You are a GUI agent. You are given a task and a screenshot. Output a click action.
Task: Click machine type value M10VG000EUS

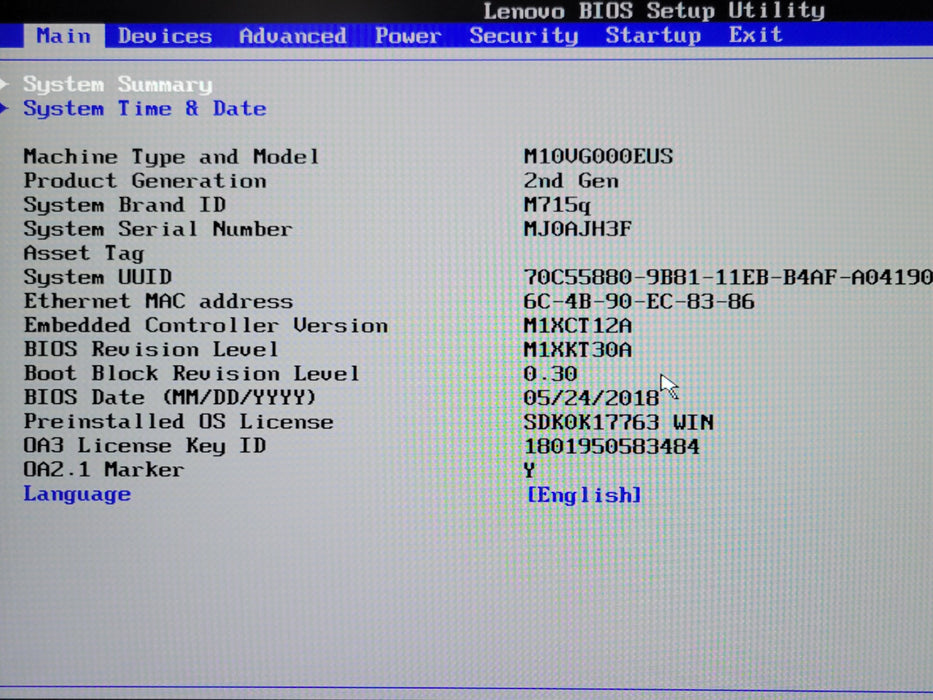[x=598, y=157]
